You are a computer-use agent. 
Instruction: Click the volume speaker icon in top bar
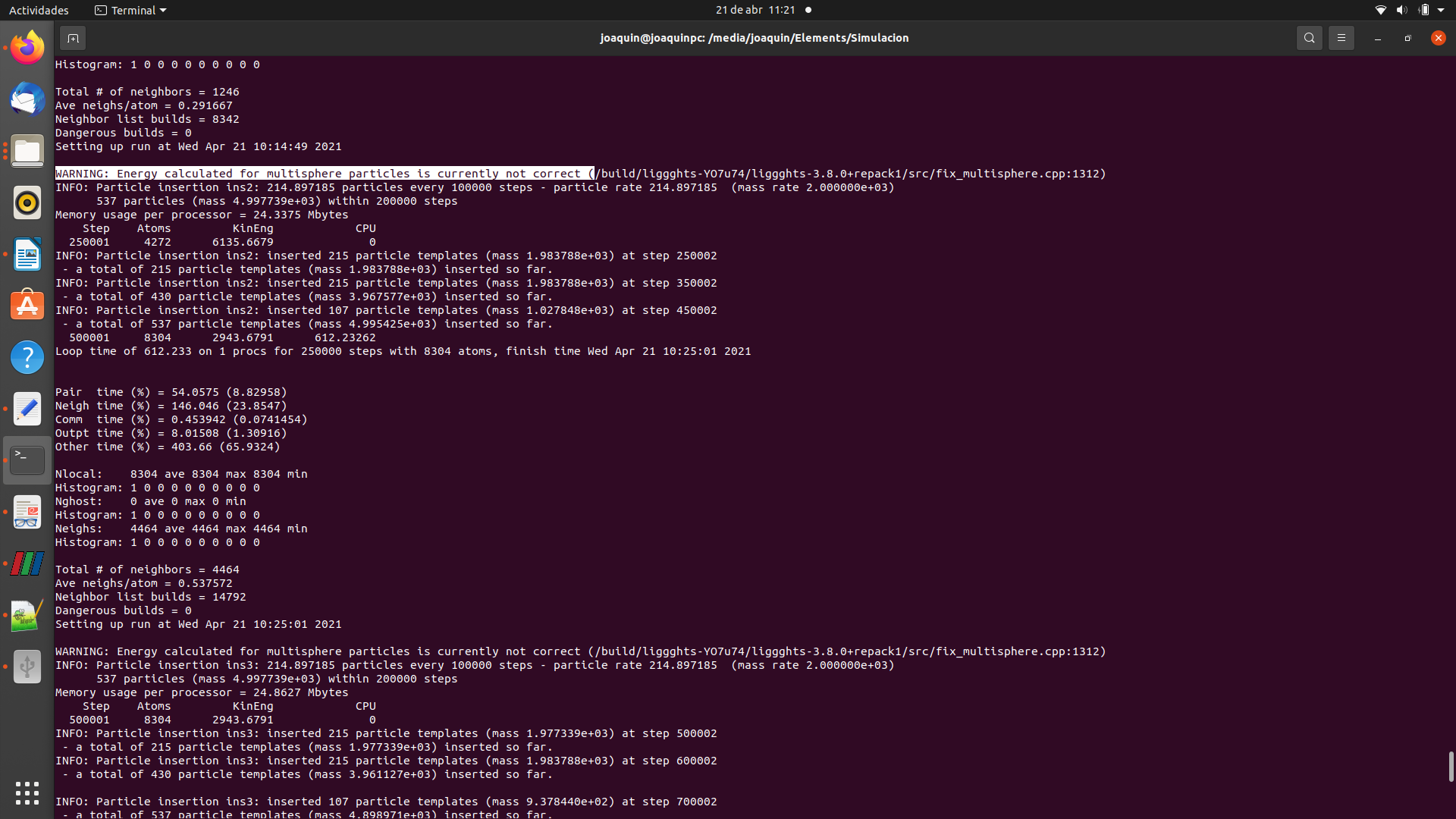(1401, 10)
